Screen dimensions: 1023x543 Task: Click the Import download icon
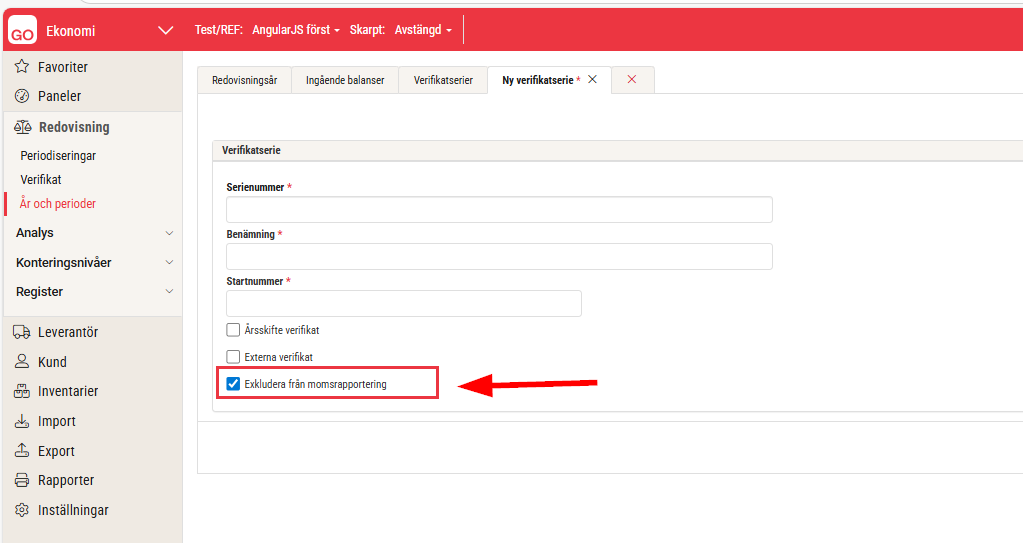[x=22, y=422]
